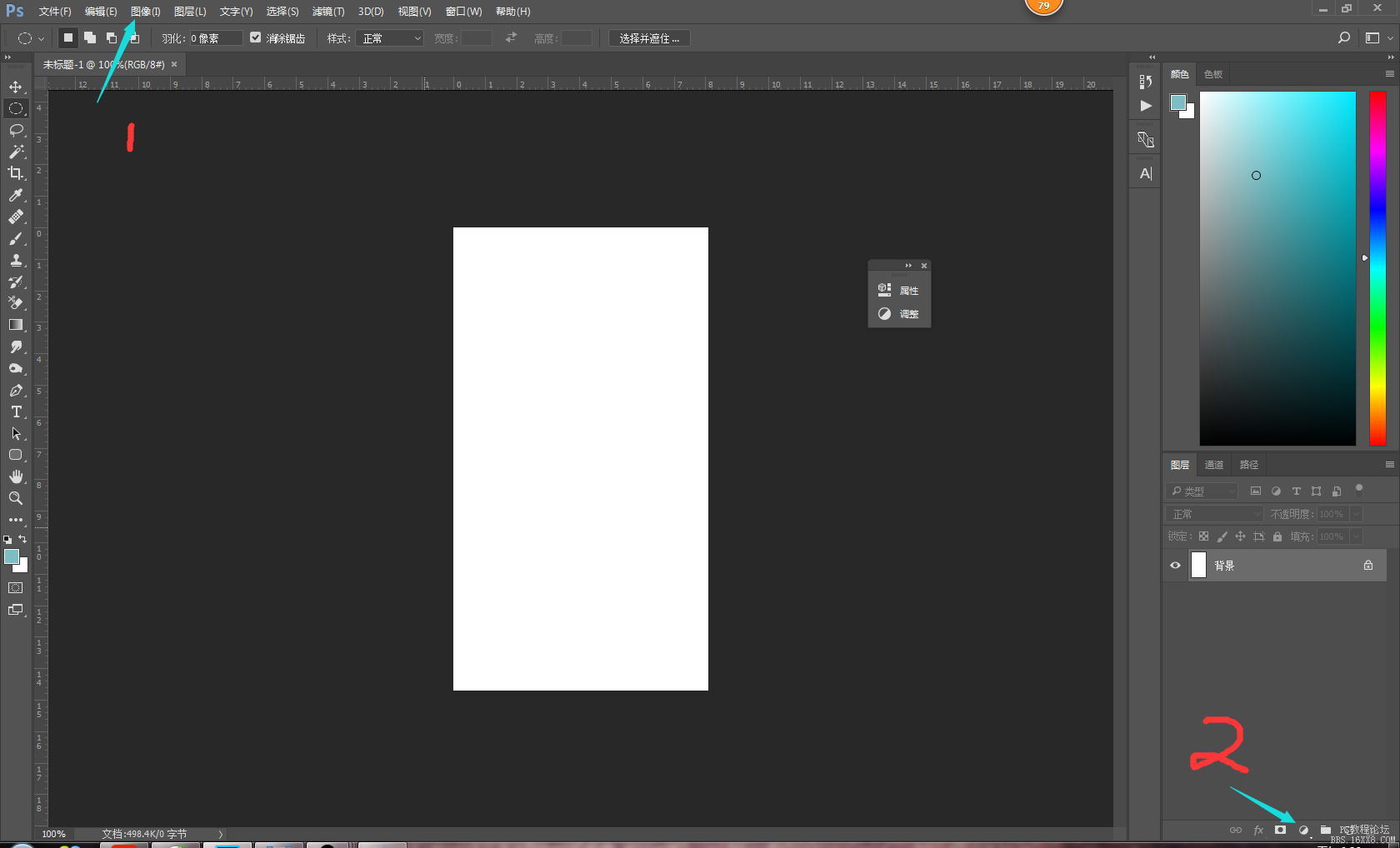Change the screen mode

pyautogui.click(x=16, y=610)
